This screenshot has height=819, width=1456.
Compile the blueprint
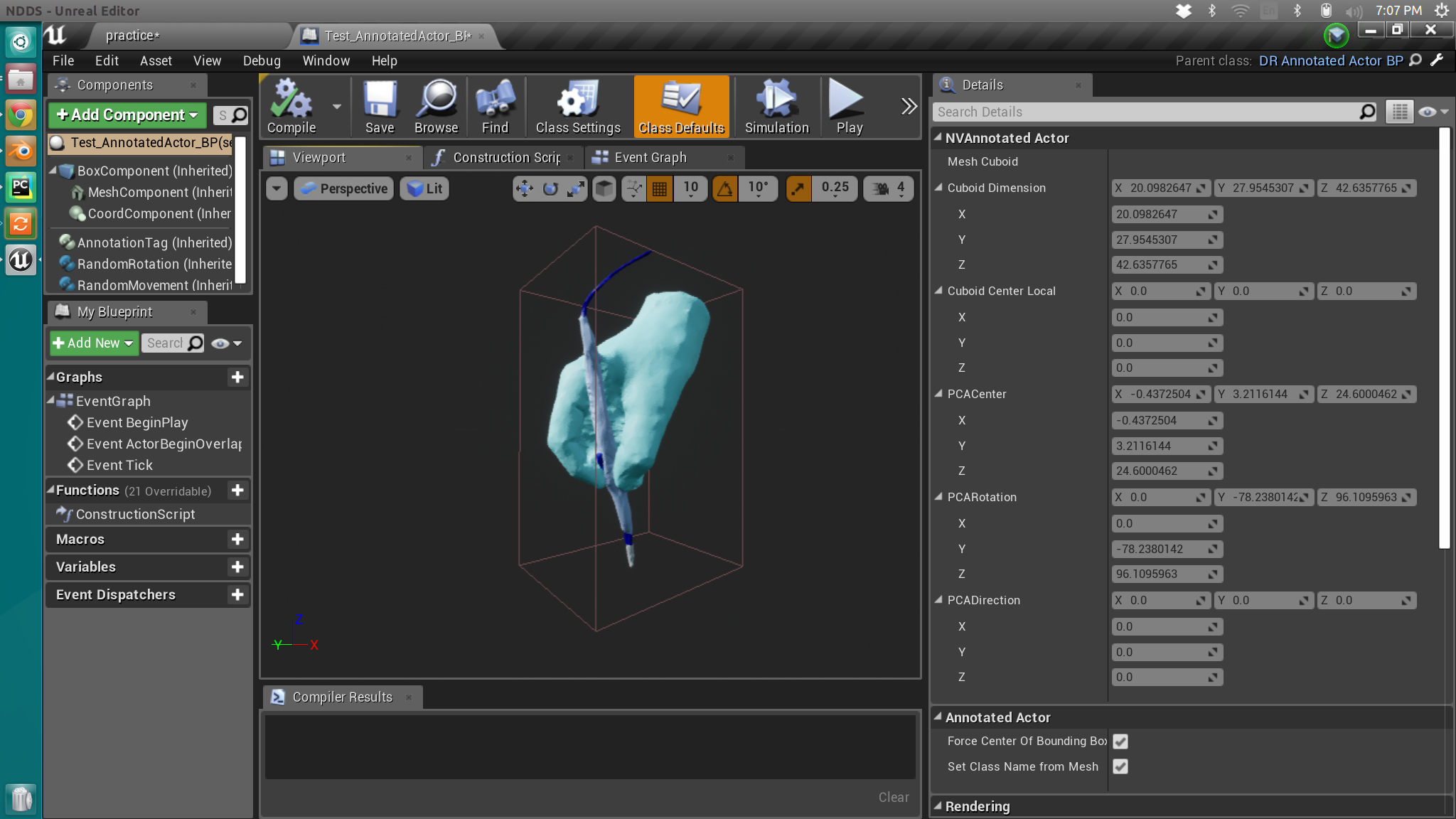(291, 107)
